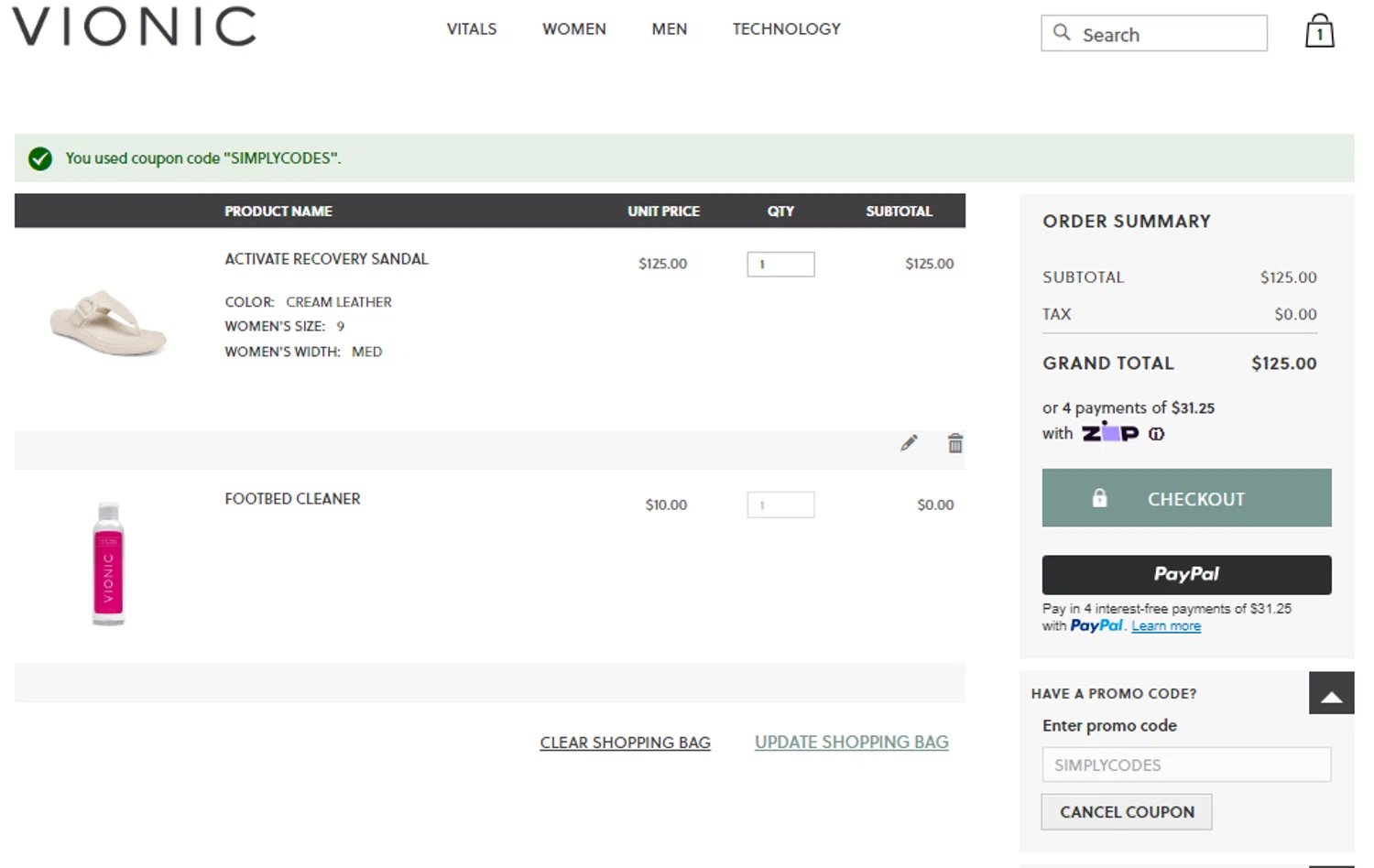Select the Cream Leather color value

339,302
